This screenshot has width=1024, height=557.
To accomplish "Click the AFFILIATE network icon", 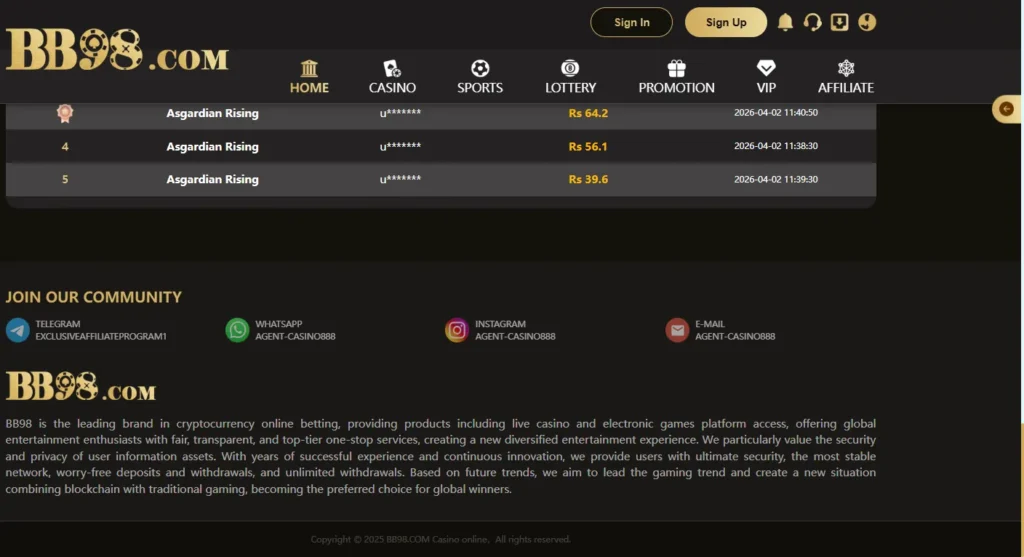I will 846,68.
